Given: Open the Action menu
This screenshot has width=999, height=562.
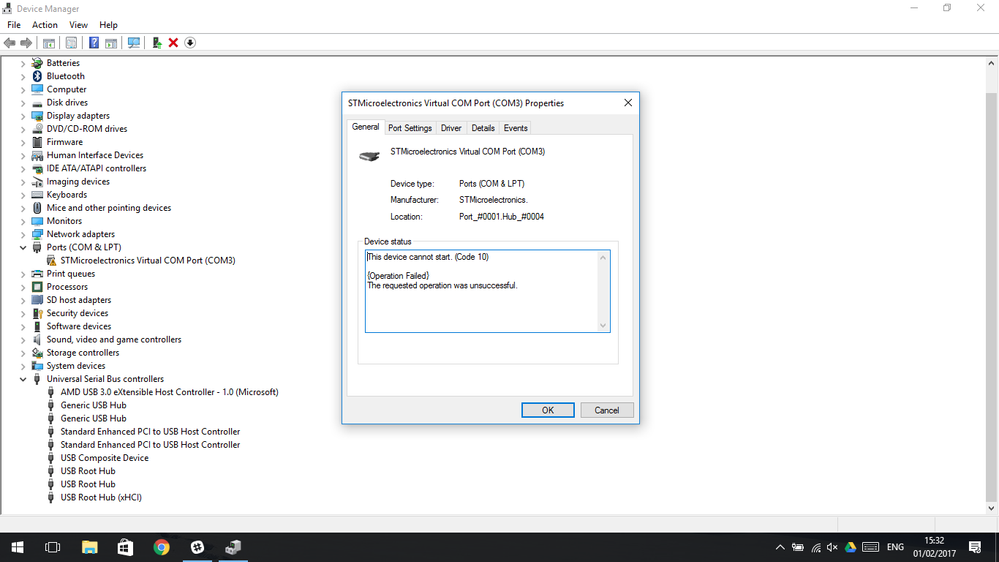Looking at the screenshot, I should [45, 25].
